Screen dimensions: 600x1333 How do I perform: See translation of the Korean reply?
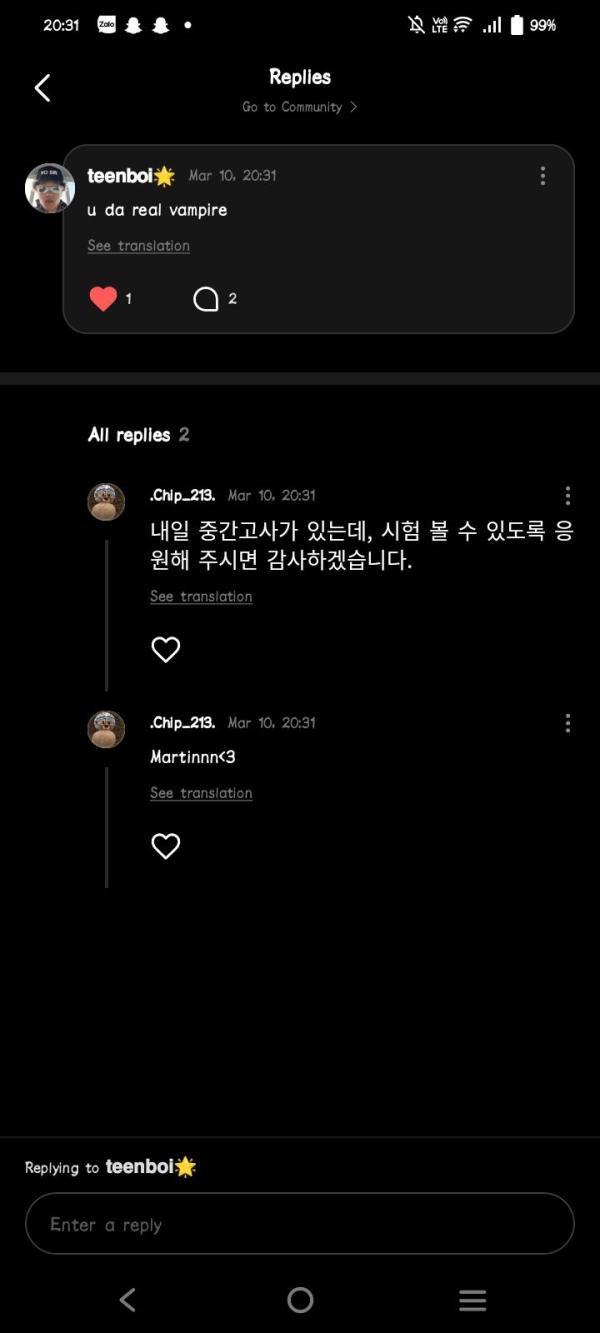pos(201,597)
